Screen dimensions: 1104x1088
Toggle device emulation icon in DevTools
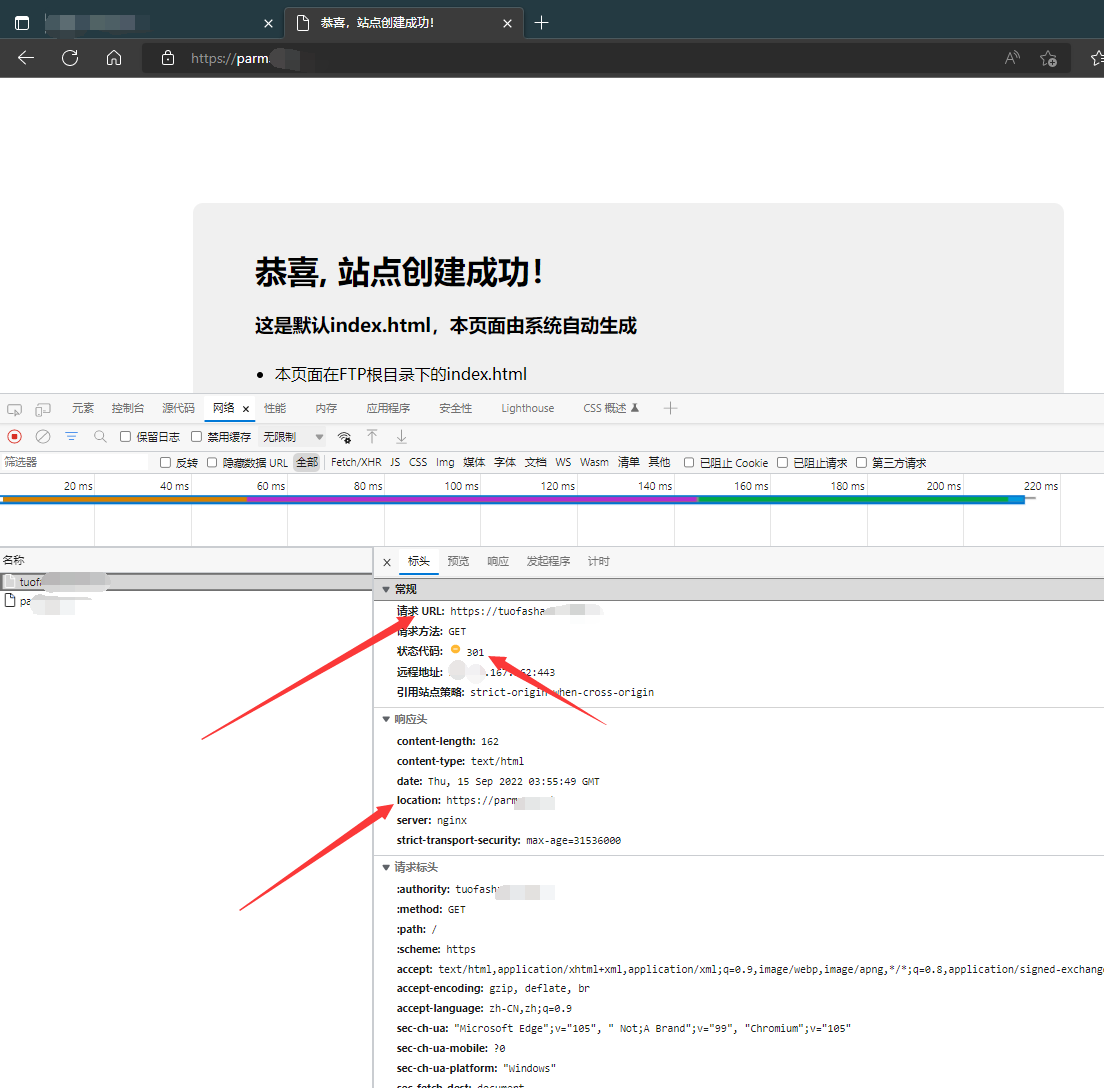[x=43, y=409]
